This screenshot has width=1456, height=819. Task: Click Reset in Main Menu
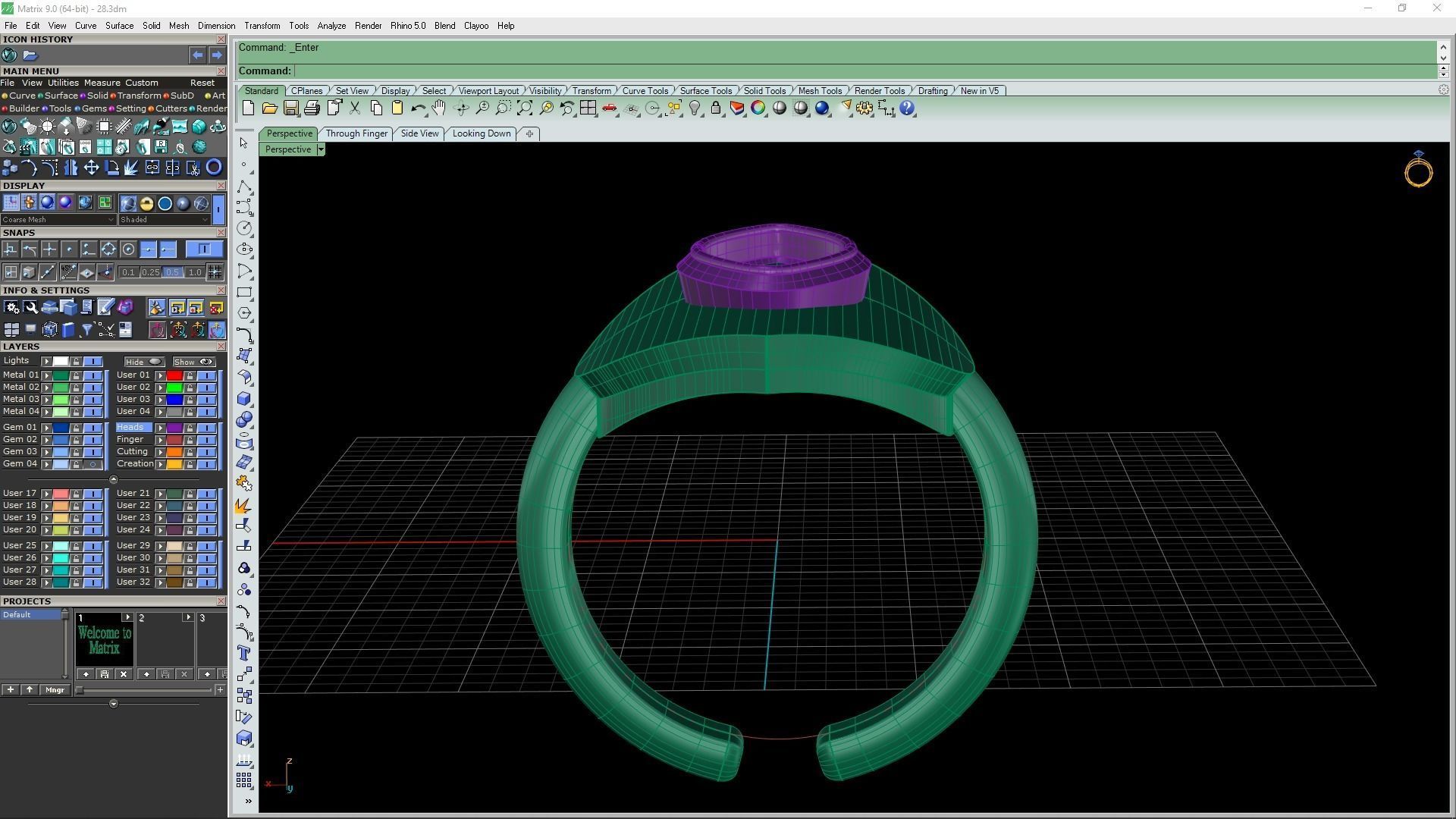[x=202, y=83]
